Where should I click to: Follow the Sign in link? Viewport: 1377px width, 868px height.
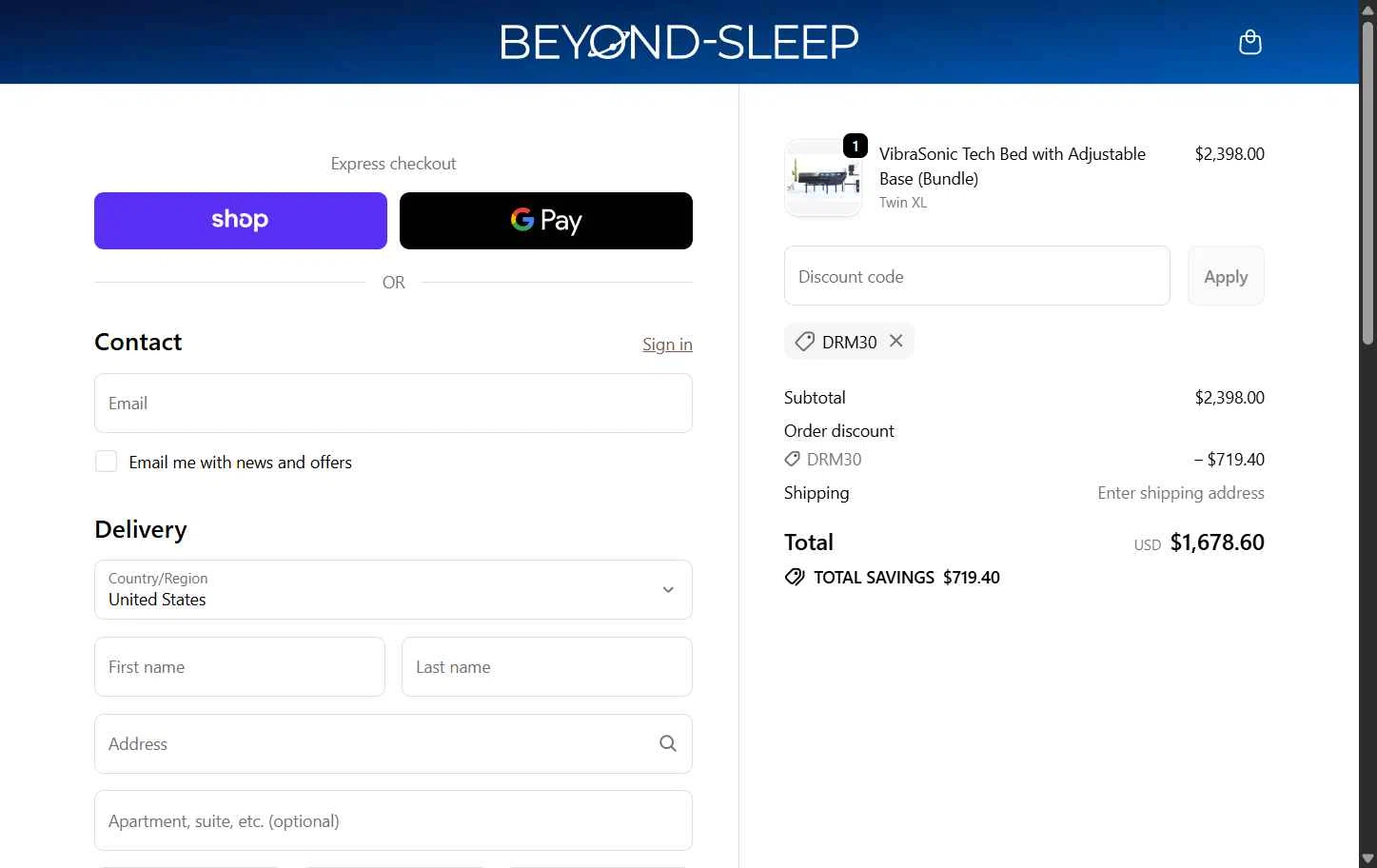coord(667,345)
